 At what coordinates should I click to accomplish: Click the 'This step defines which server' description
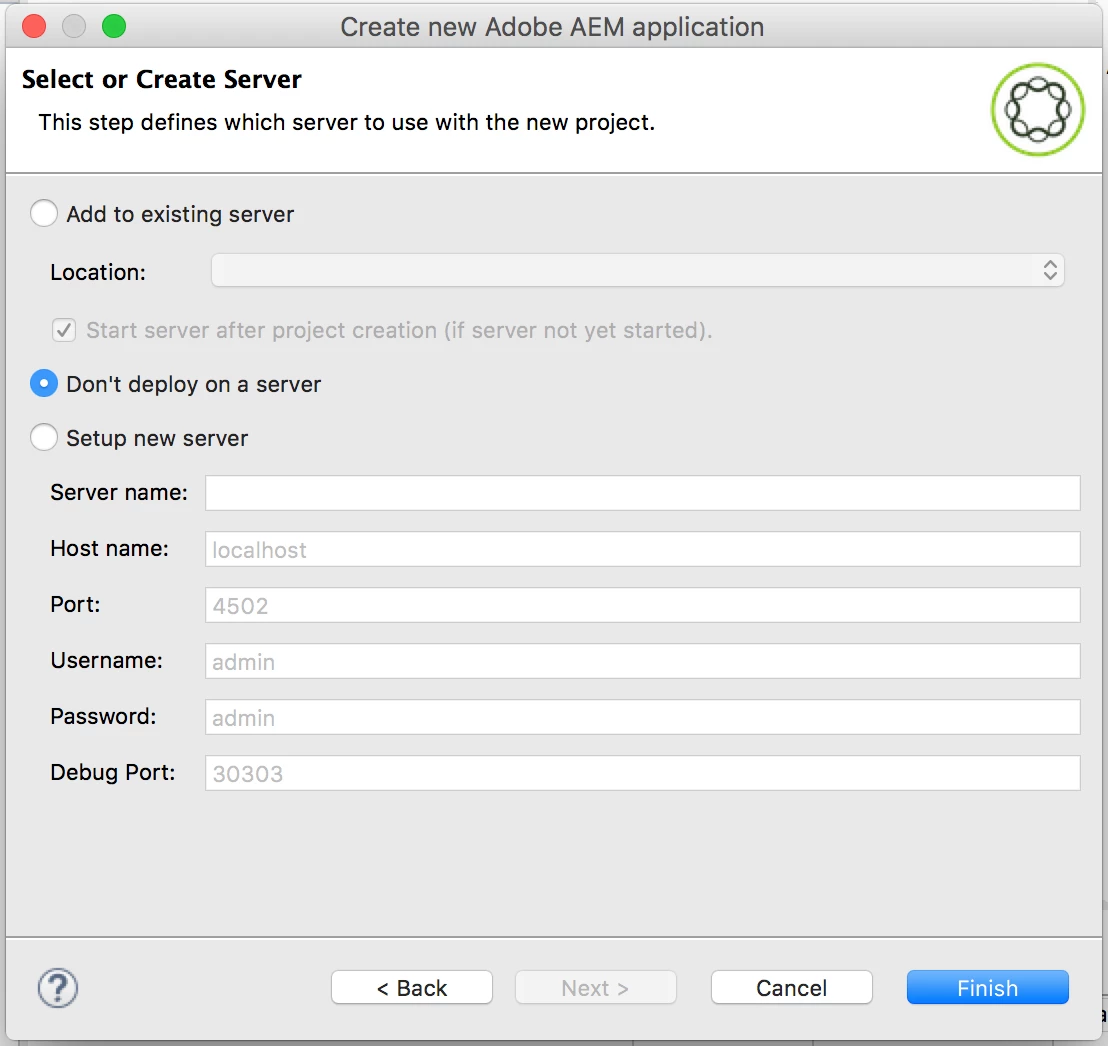coord(347,122)
